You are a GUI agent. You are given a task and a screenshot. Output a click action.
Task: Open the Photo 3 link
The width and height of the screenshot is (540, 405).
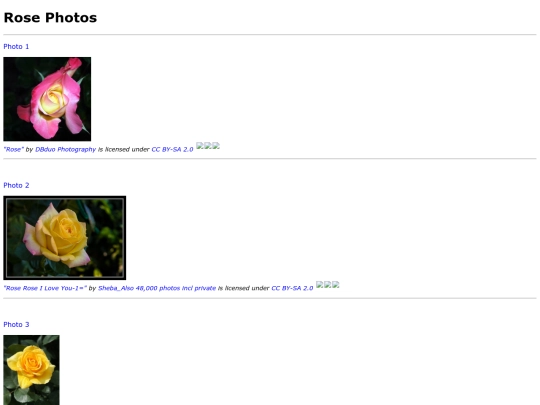(x=16, y=324)
